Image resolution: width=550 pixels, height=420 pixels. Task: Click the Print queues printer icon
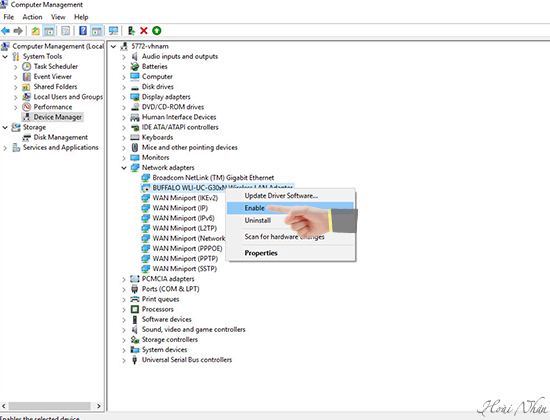135,299
